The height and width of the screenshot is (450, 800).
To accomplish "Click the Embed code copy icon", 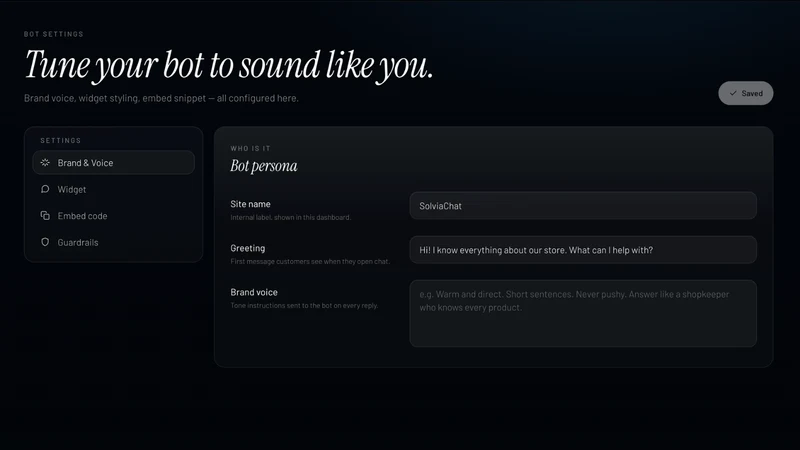I will tap(45, 216).
